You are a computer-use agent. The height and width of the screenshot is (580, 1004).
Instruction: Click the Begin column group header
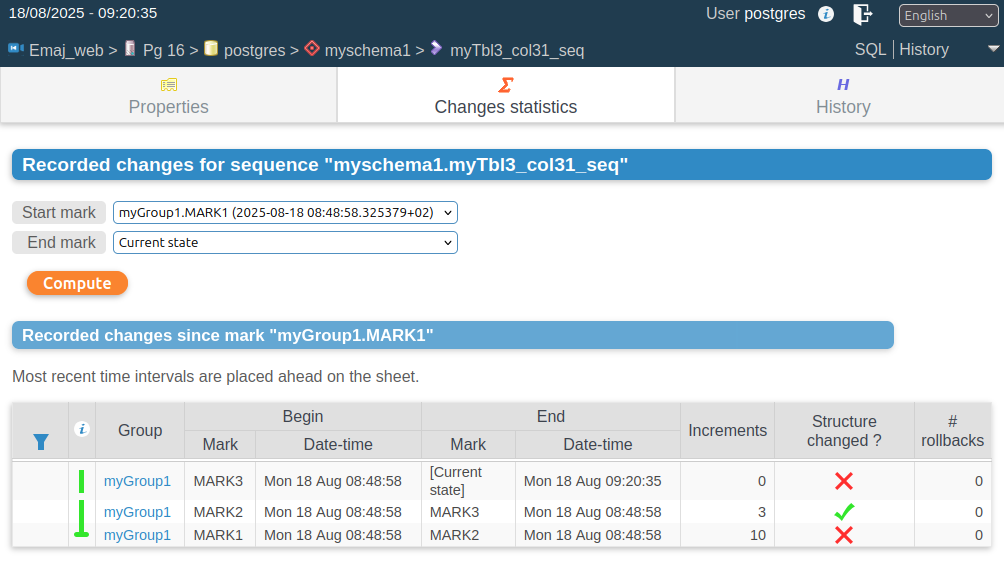pos(303,416)
